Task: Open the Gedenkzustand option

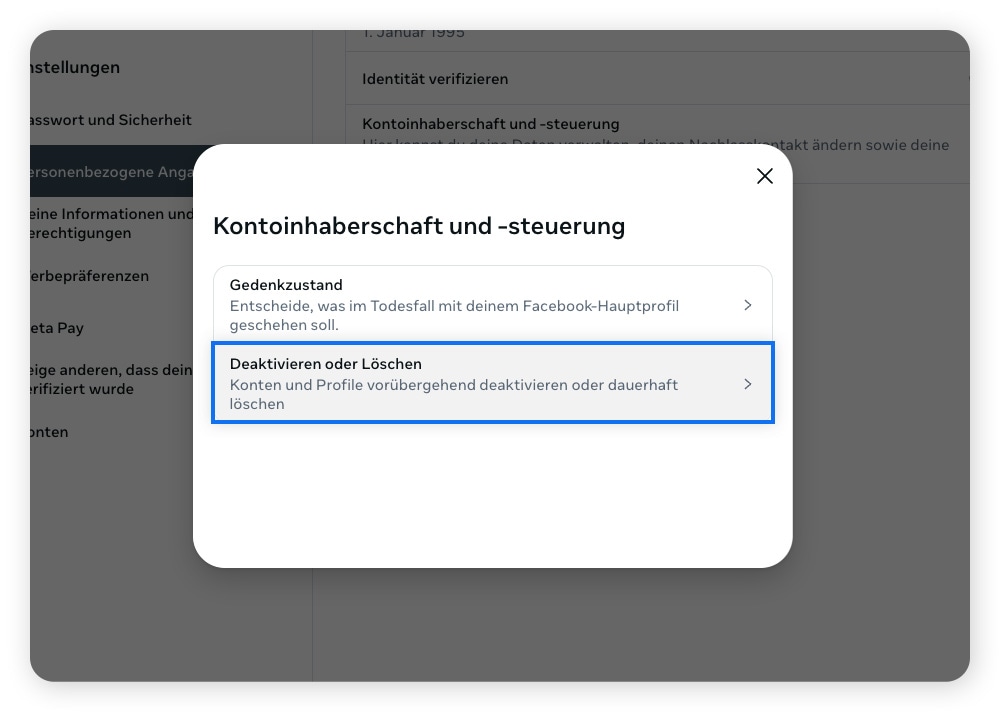Action: [x=492, y=304]
